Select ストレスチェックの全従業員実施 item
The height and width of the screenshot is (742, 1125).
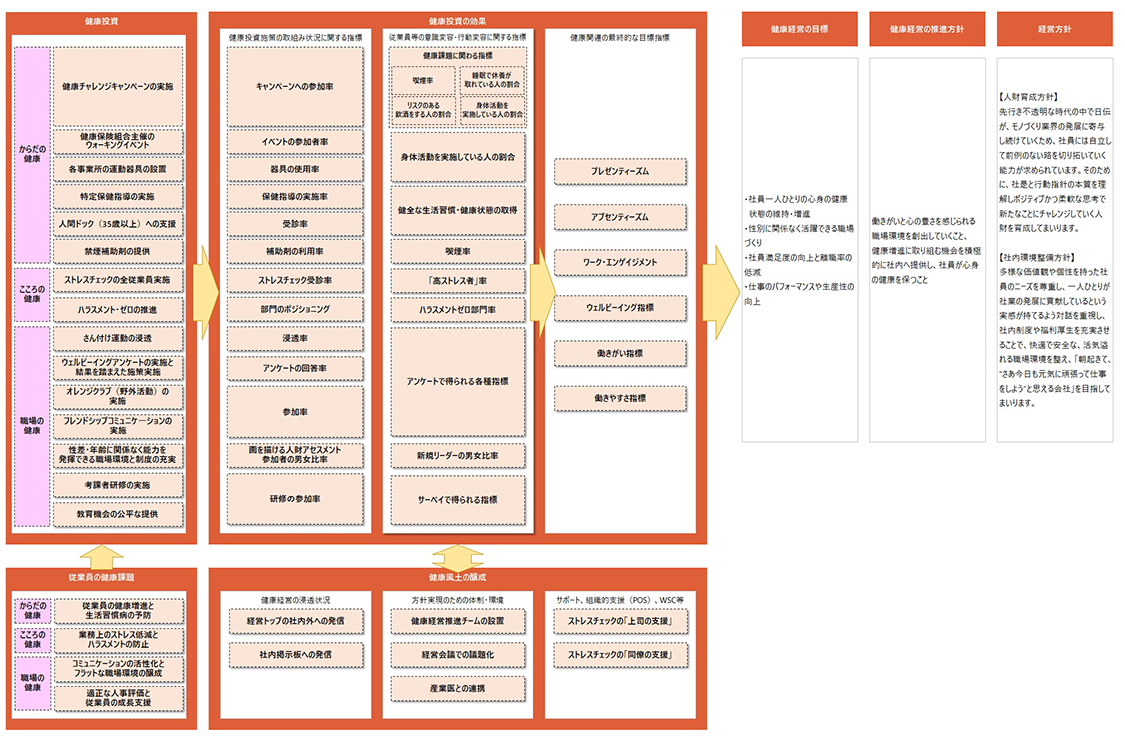point(117,279)
